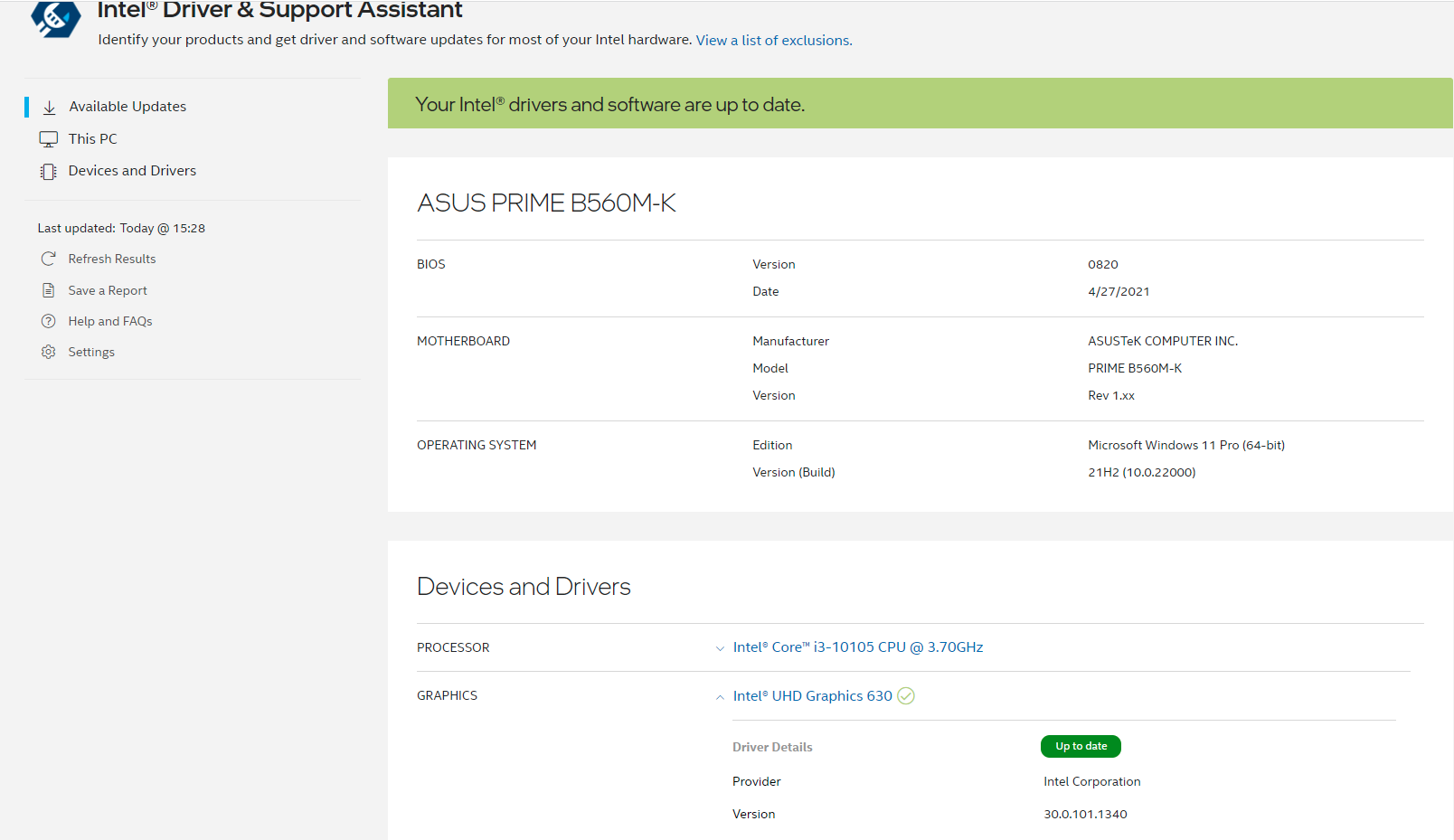
Task: Click Refresh Results
Action: [112, 259]
